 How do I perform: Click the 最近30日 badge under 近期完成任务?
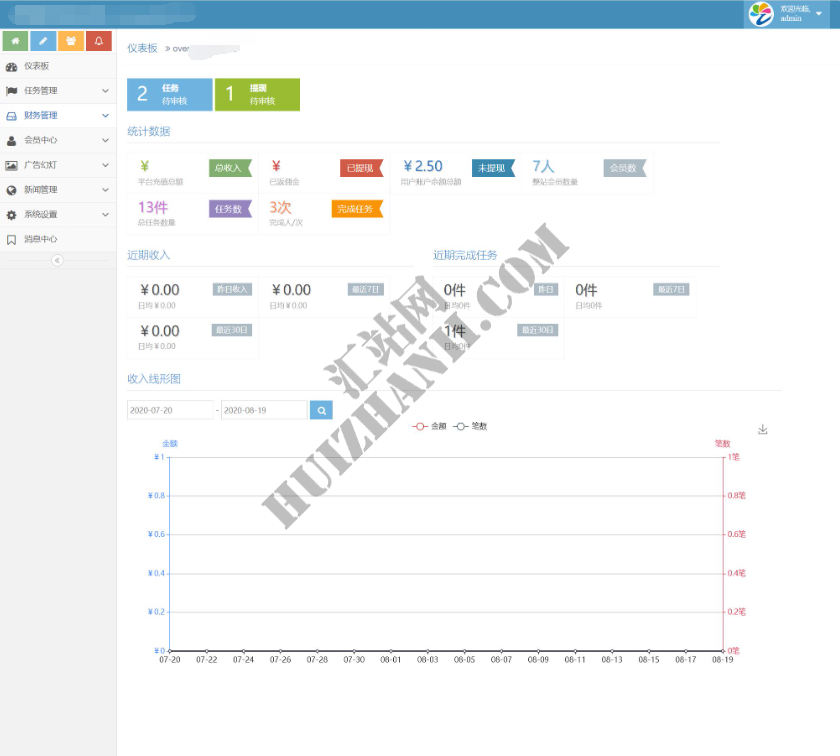click(x=538, y=330)
